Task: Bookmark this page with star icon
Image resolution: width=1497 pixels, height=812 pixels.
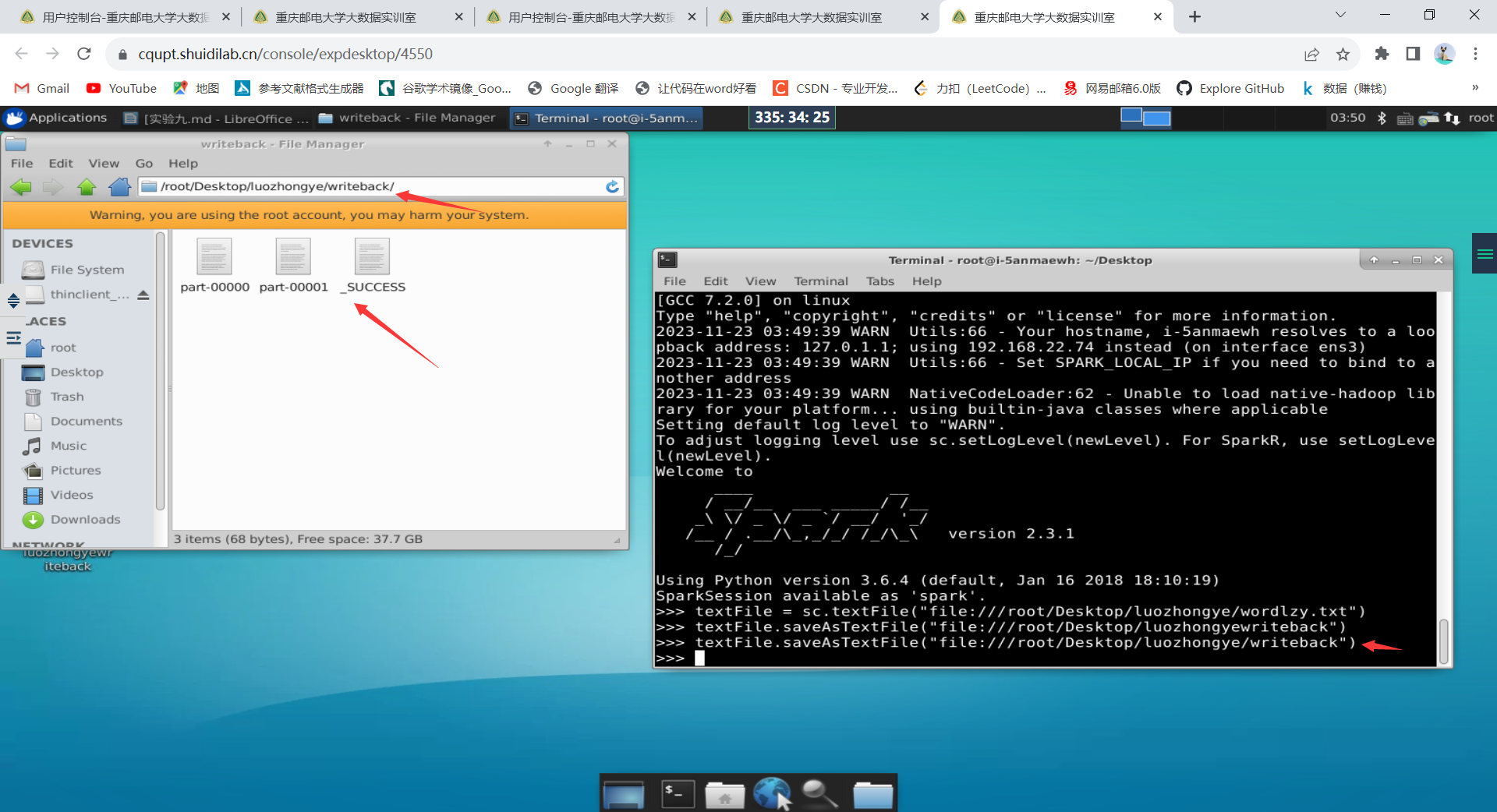Action: click(x=1343, y=54)
